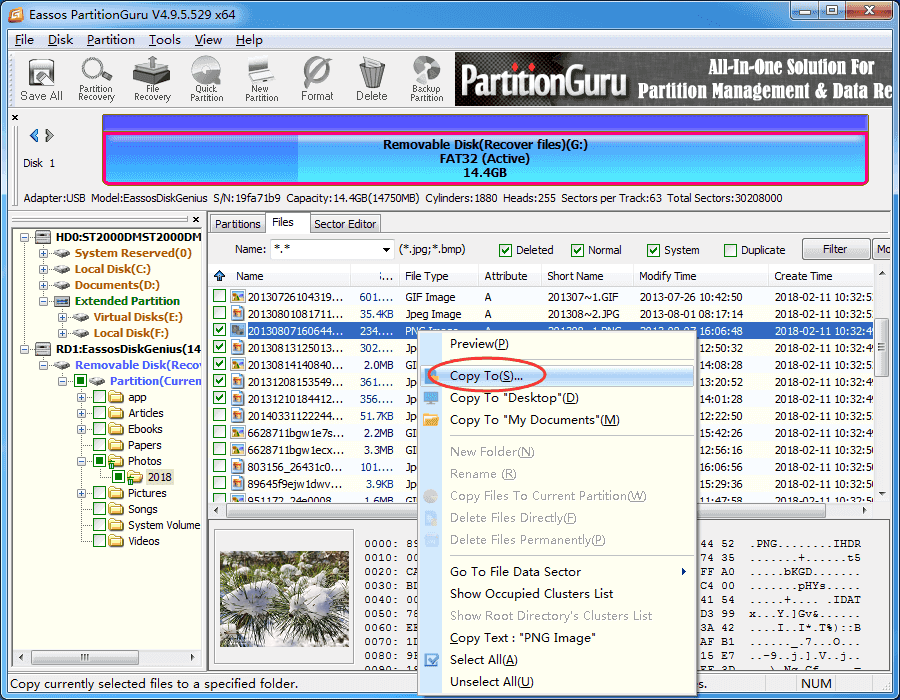This screenshot has width=900, height=700.
Task: Switch to the Partitions tab
Action: [238, 224]
